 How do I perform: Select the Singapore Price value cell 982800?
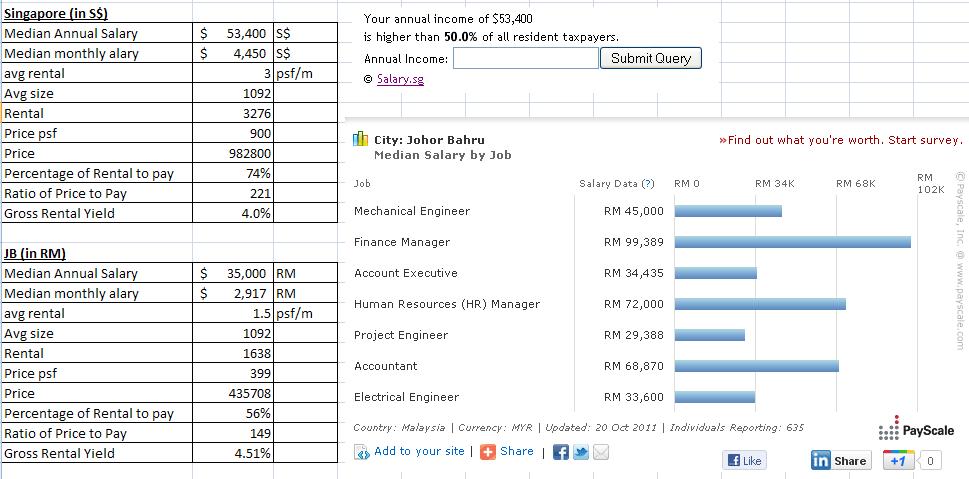pos(235,153)
